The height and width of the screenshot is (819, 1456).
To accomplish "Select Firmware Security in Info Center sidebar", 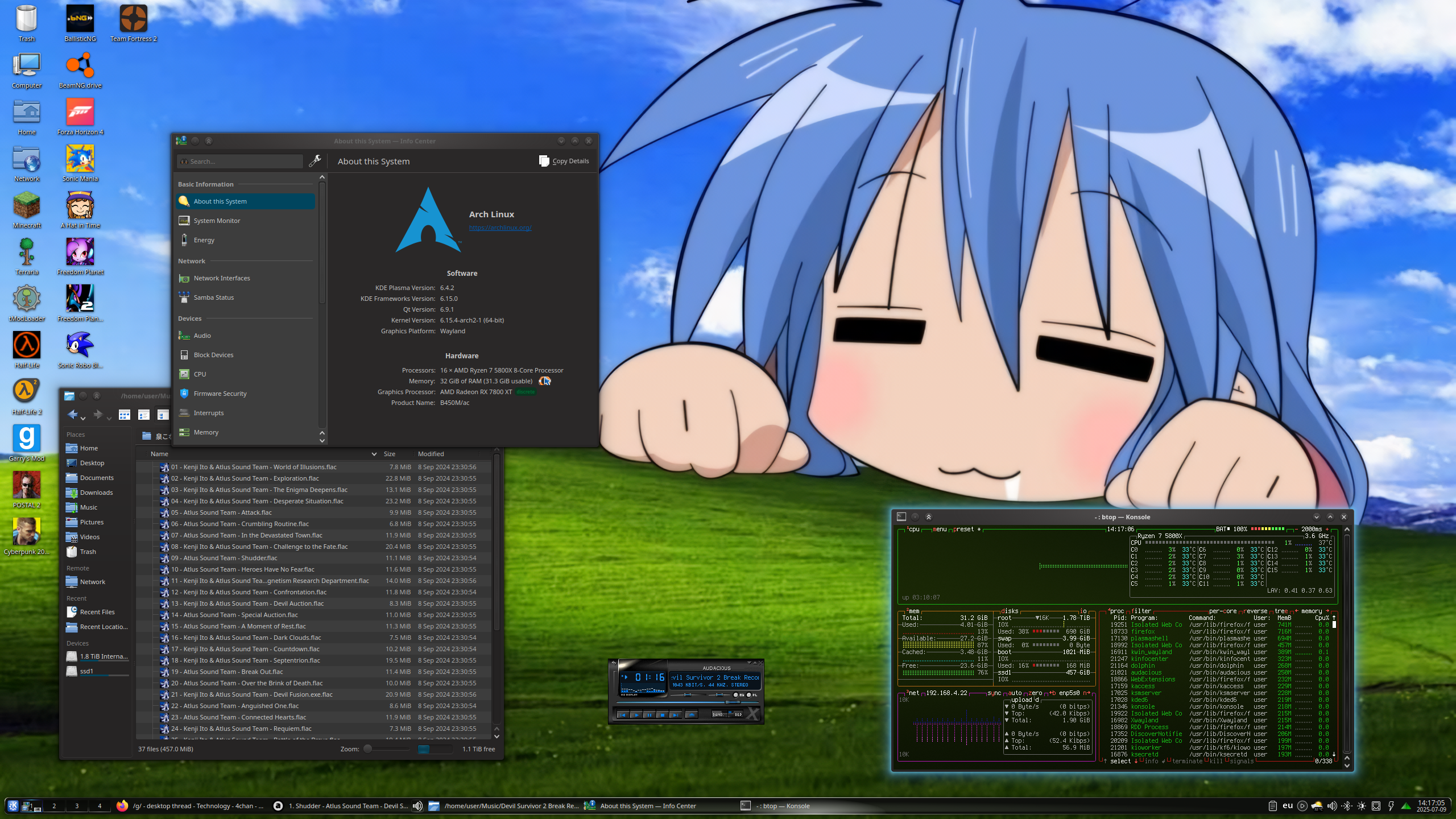I will [245, 394].
